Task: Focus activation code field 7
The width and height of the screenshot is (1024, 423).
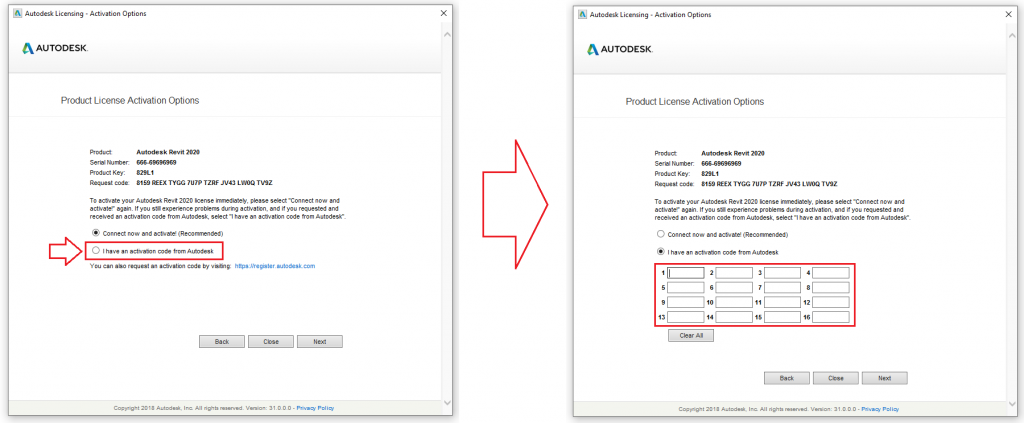Action: (x=782, y=287)
